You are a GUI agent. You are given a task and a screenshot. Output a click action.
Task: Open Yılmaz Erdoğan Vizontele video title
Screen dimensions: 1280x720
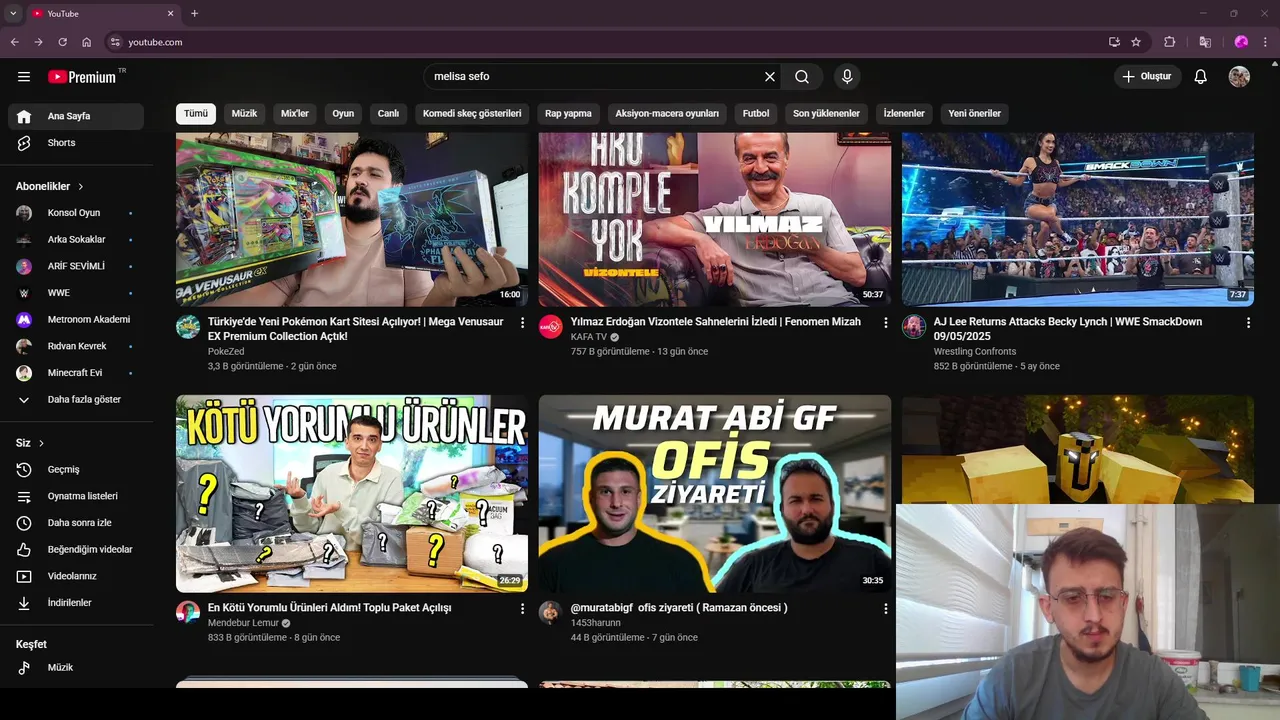point(715,322)
